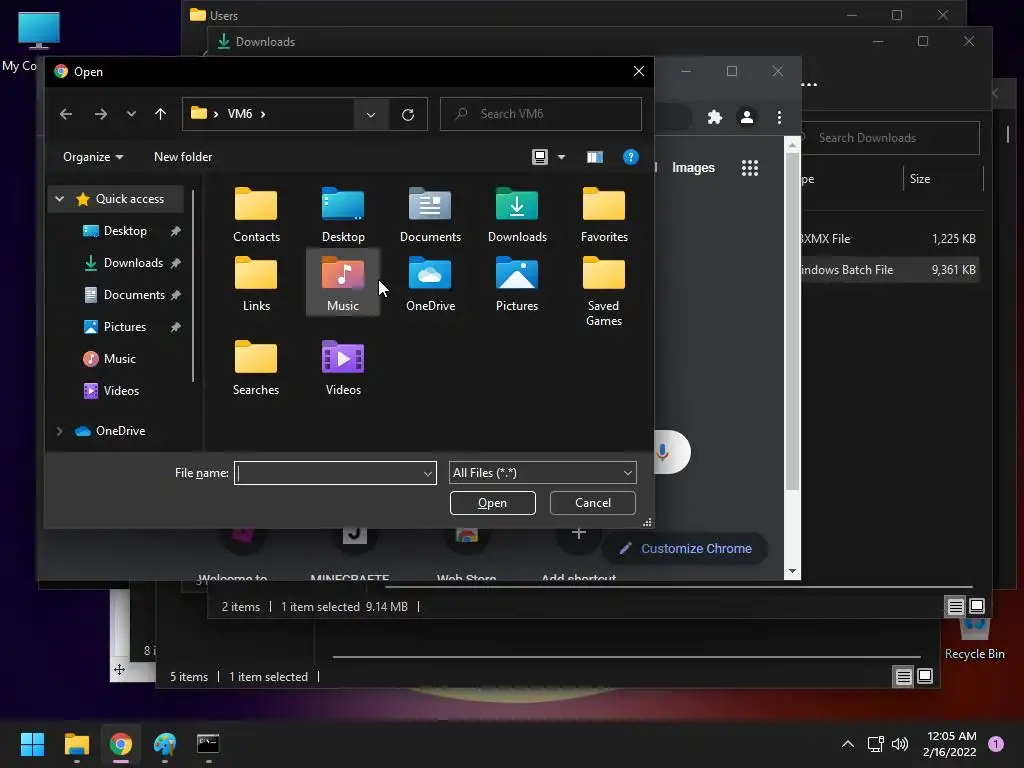Image resolution: width=1024 pixels, height=768 pixels.
Task: Open view options dropdown arrow
Action: [x=561, y=157]
